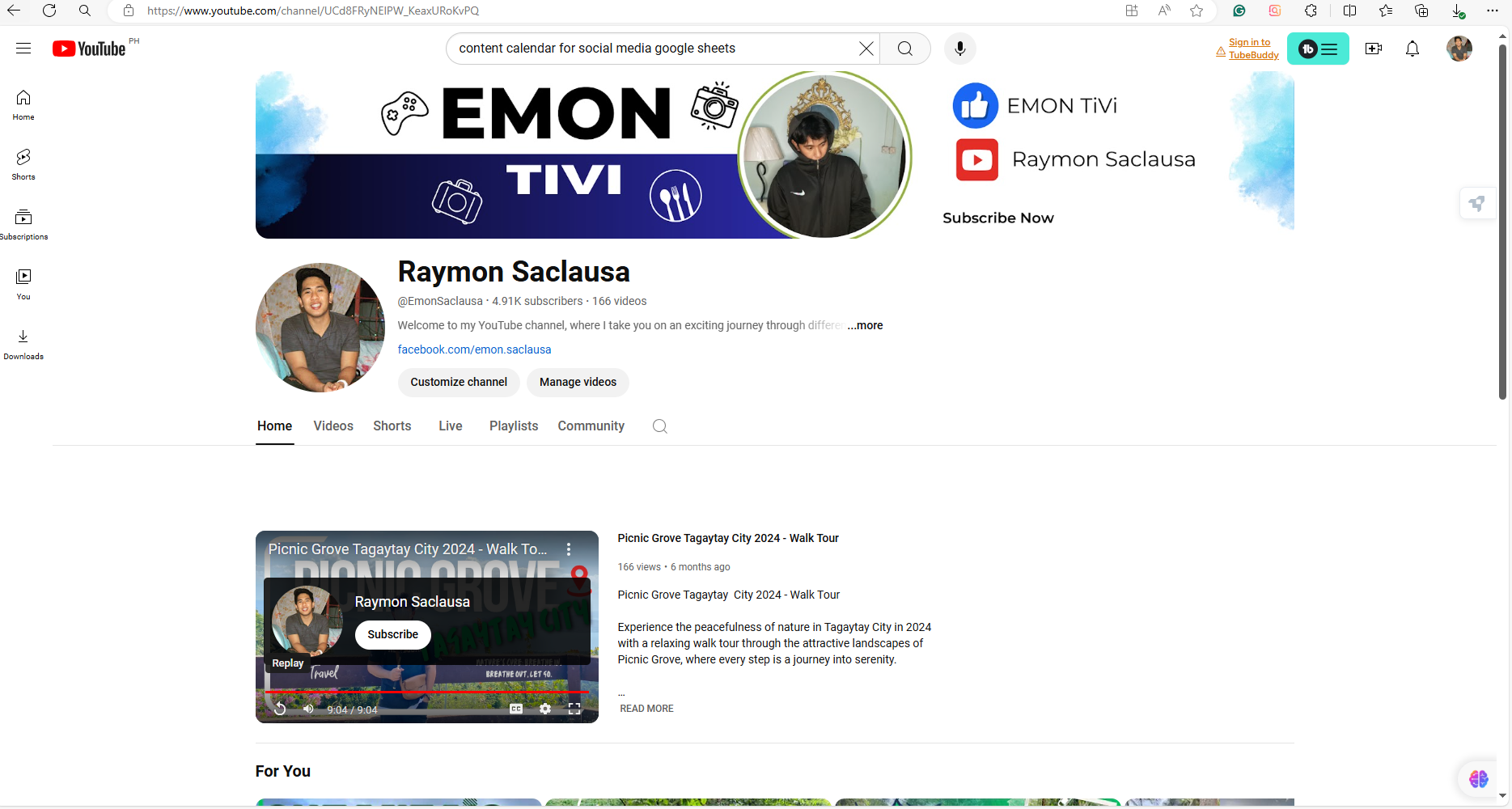Switch to the Community tab
Screen dimensions: 1512x809
(591, 426)
